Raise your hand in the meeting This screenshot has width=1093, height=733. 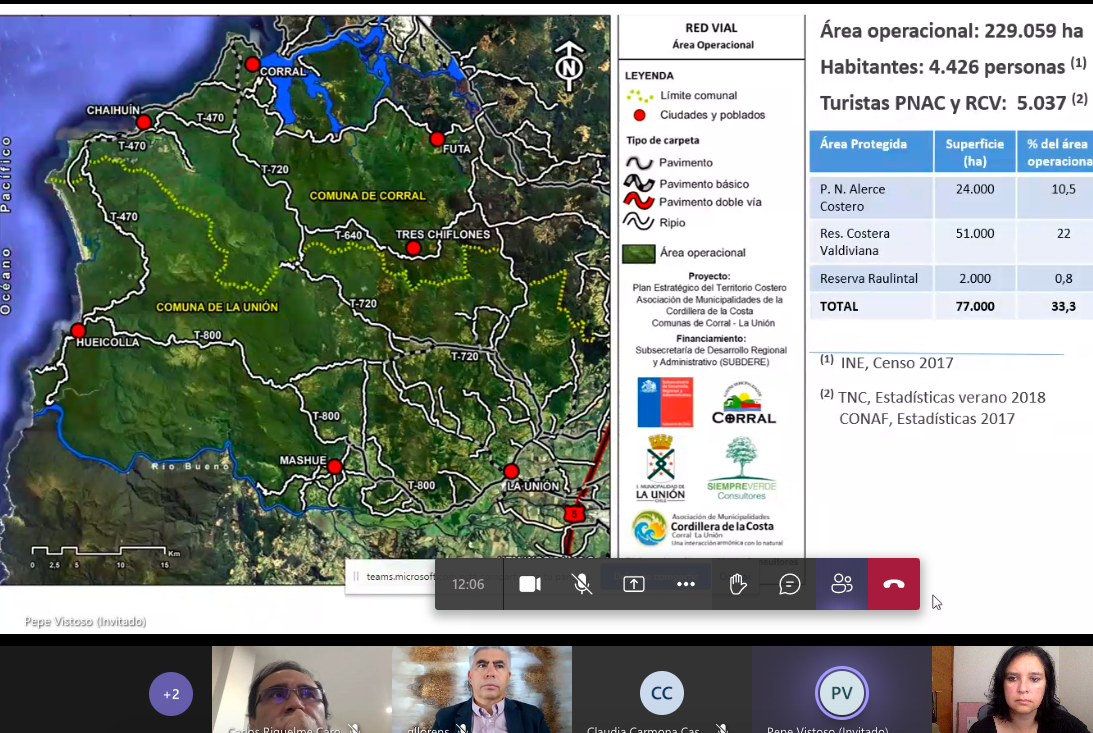[x=738, y=584]
